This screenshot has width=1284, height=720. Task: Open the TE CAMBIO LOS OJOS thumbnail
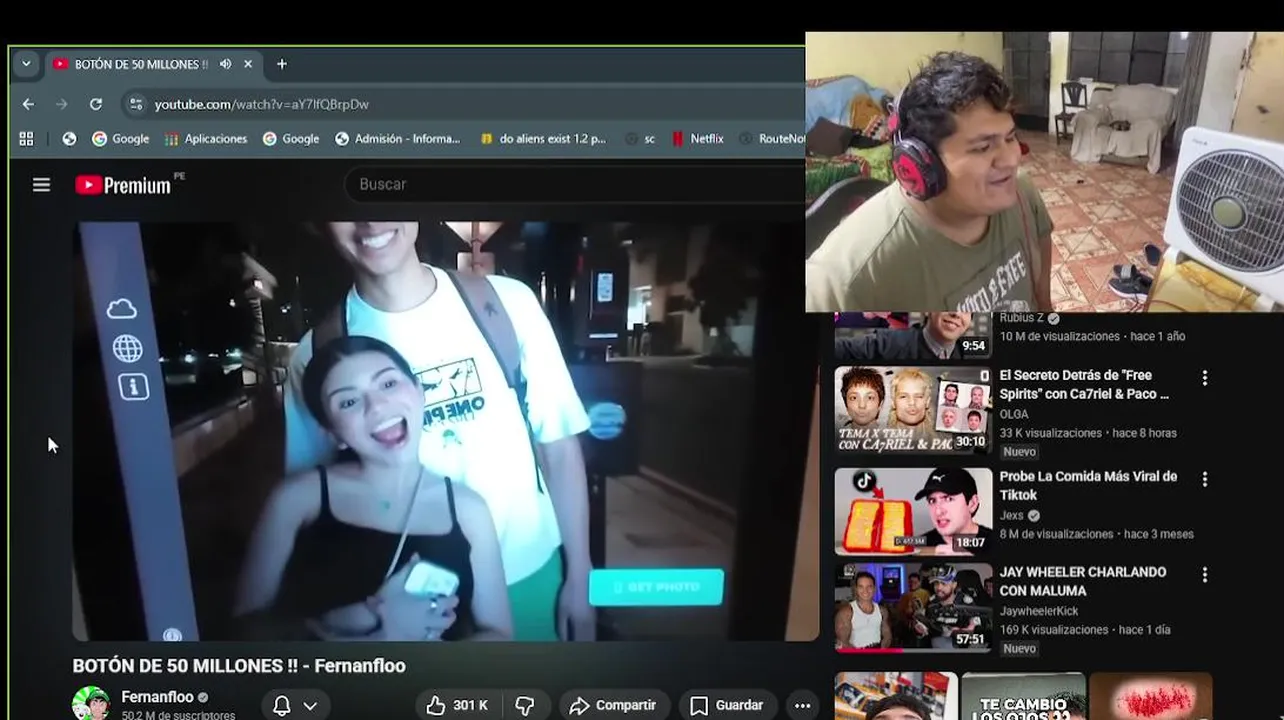click(1023, 696)
